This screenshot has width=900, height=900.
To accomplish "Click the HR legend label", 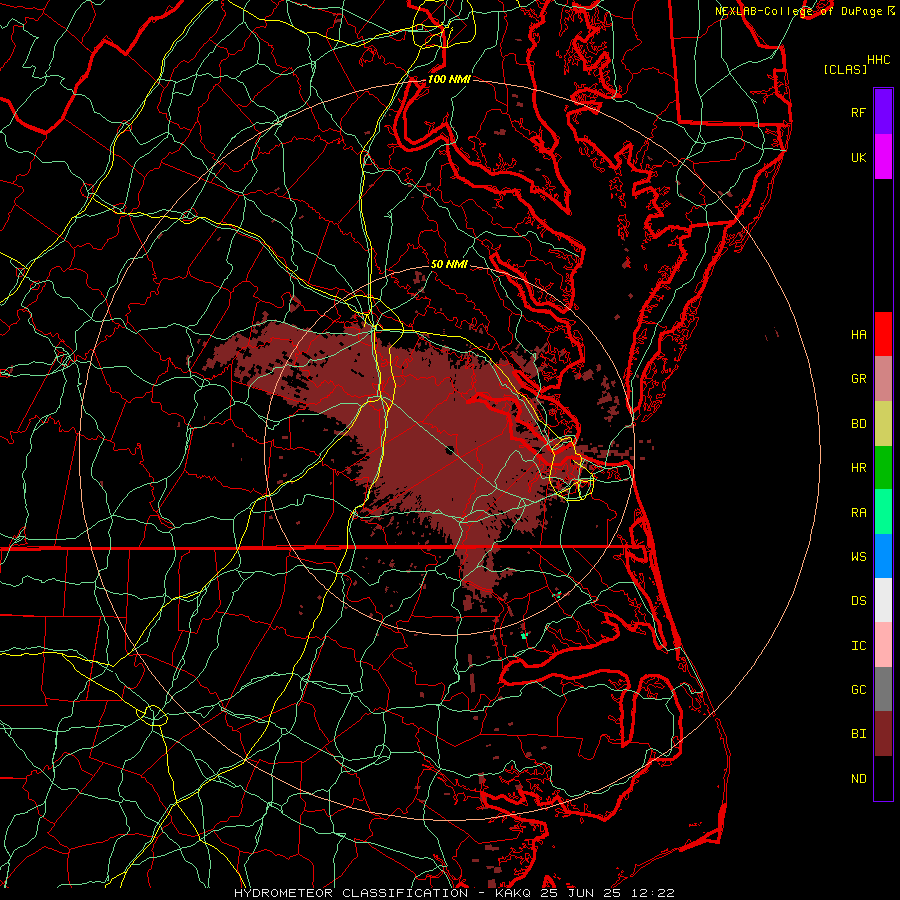I will 858,468.
